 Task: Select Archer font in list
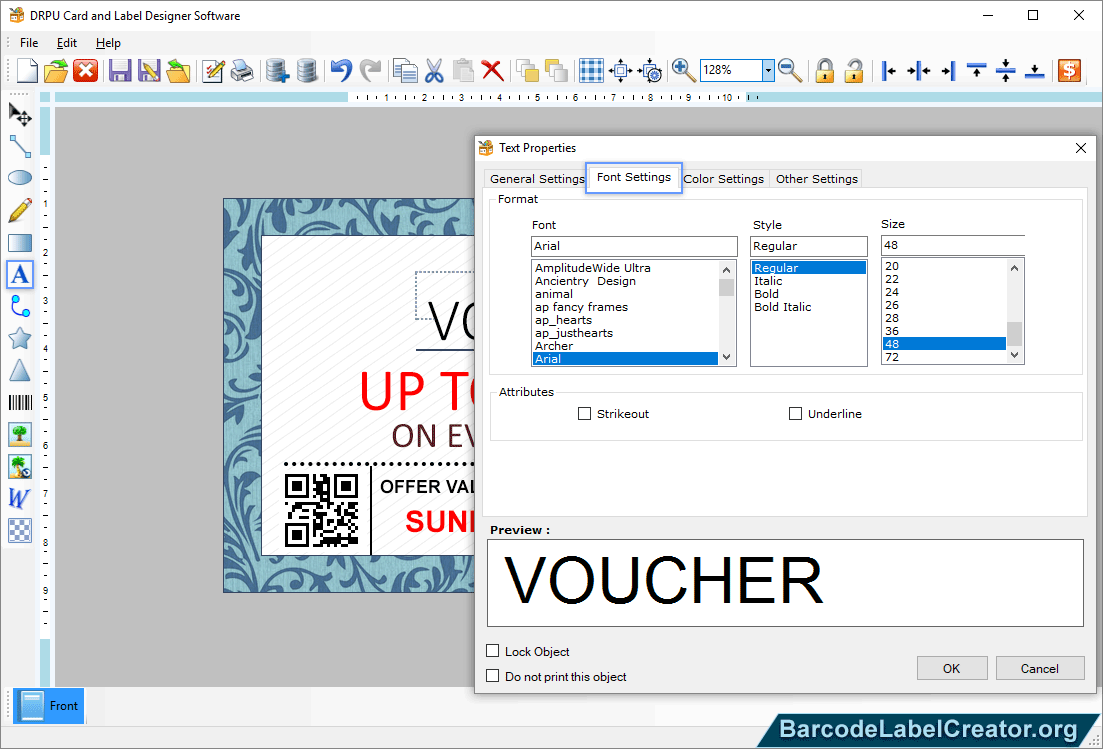625,345
